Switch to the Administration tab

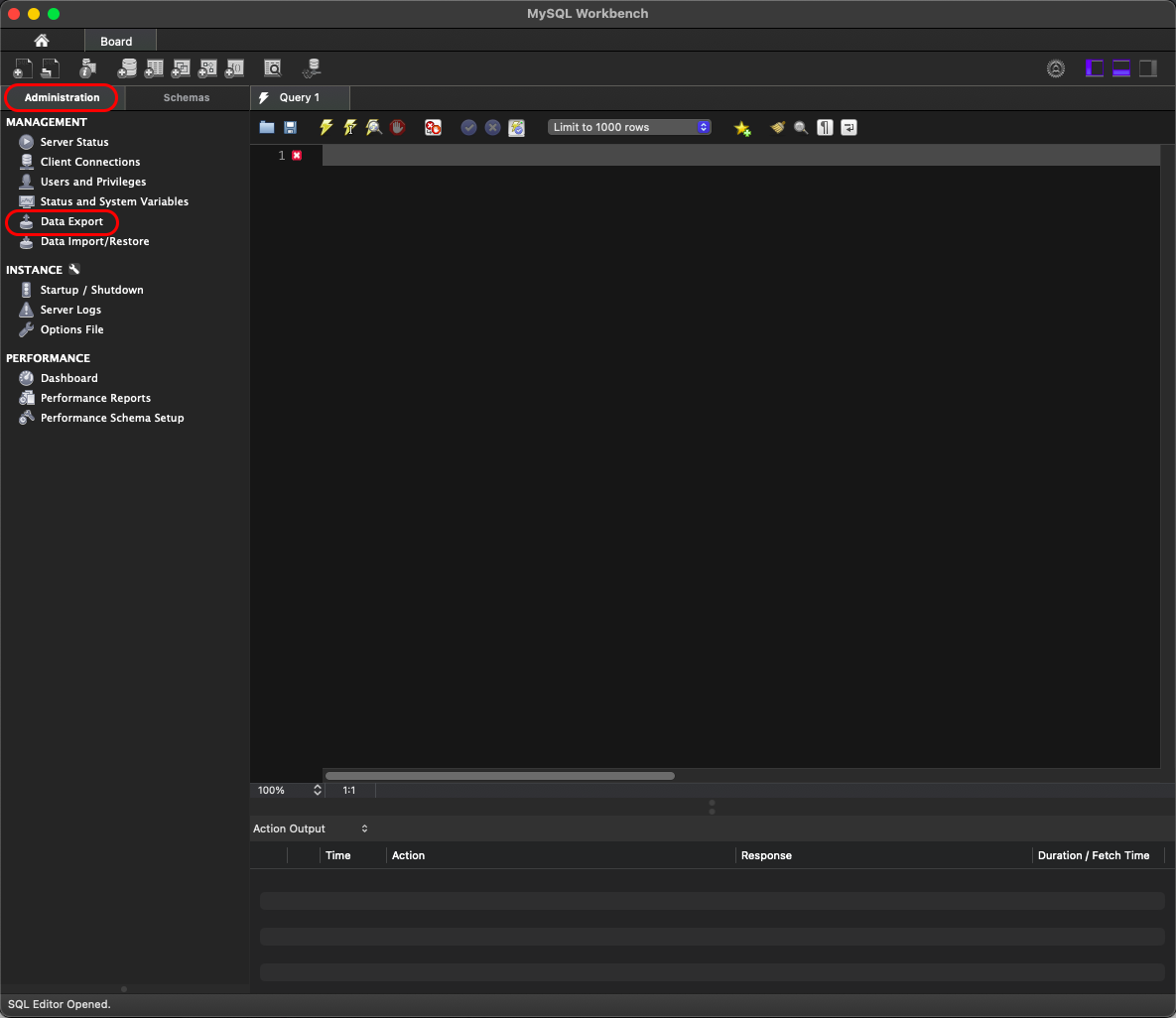(62, 97)
